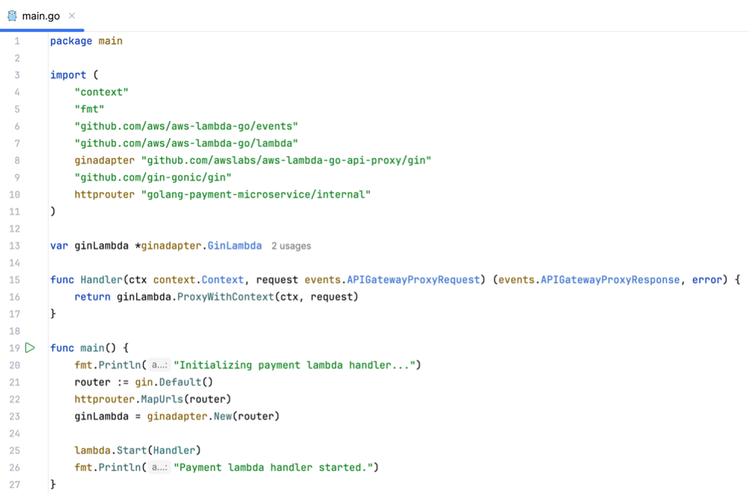Close the main.go editor tab
The image size is (750, 495).
(x=72, y=16)
